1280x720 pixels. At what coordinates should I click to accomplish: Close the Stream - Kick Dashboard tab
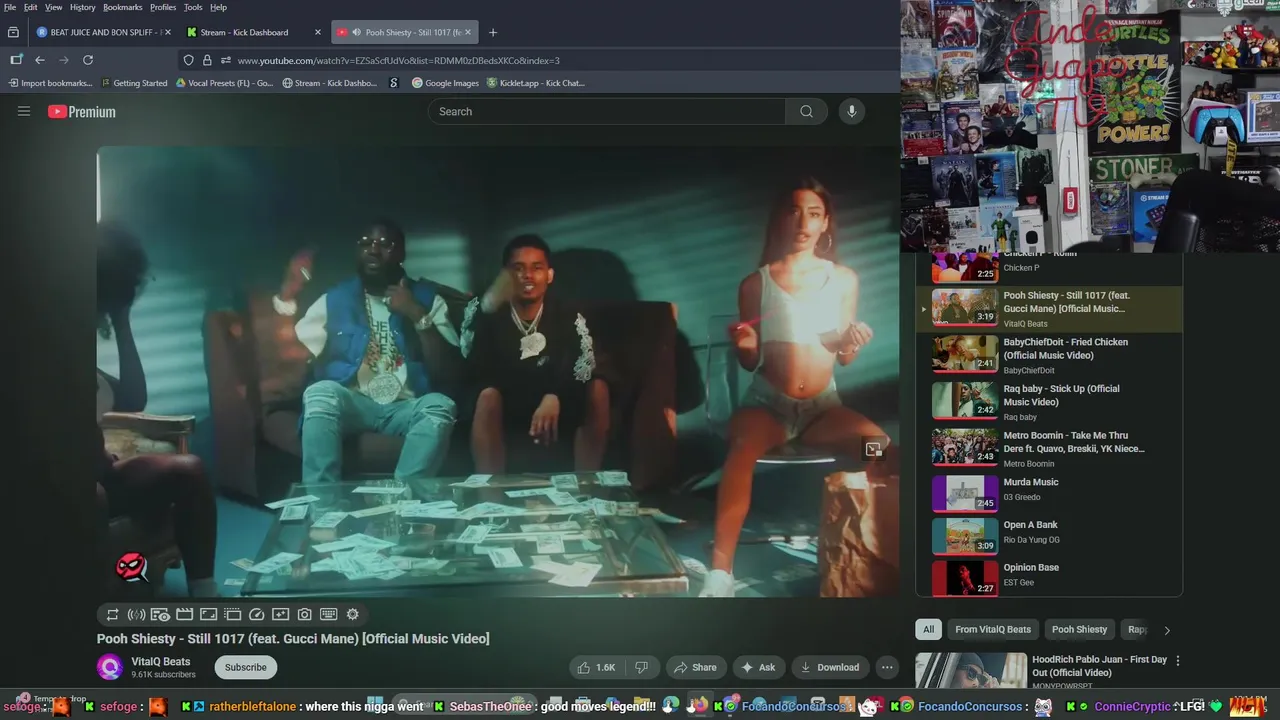point(318,32)
